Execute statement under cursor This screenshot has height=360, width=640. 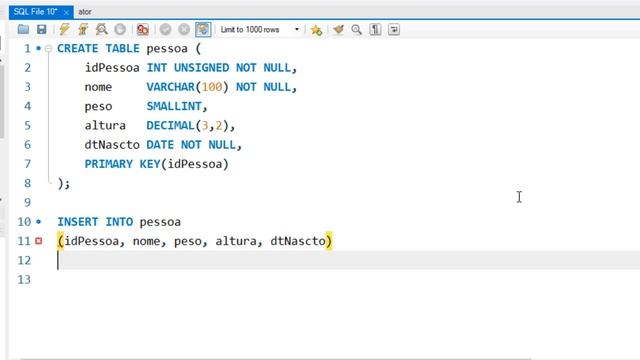[83, 29]
